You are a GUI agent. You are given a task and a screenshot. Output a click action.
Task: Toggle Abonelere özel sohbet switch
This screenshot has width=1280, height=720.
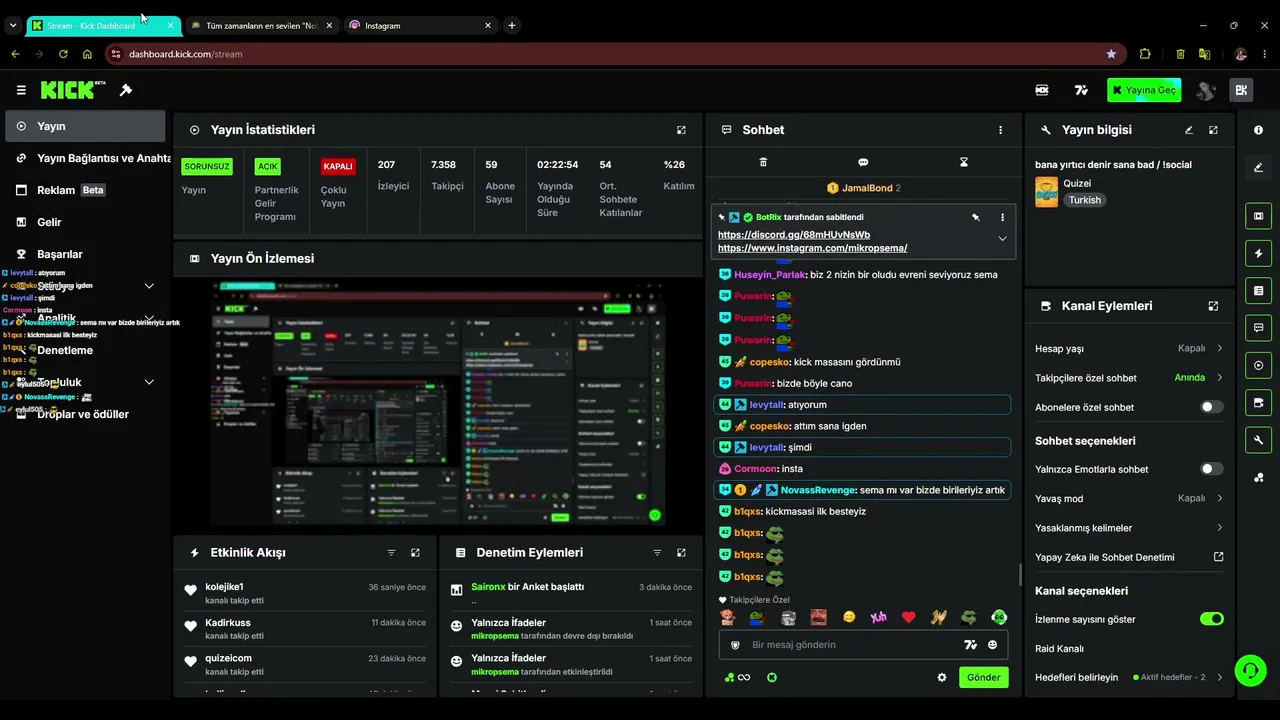(1211, 407)
